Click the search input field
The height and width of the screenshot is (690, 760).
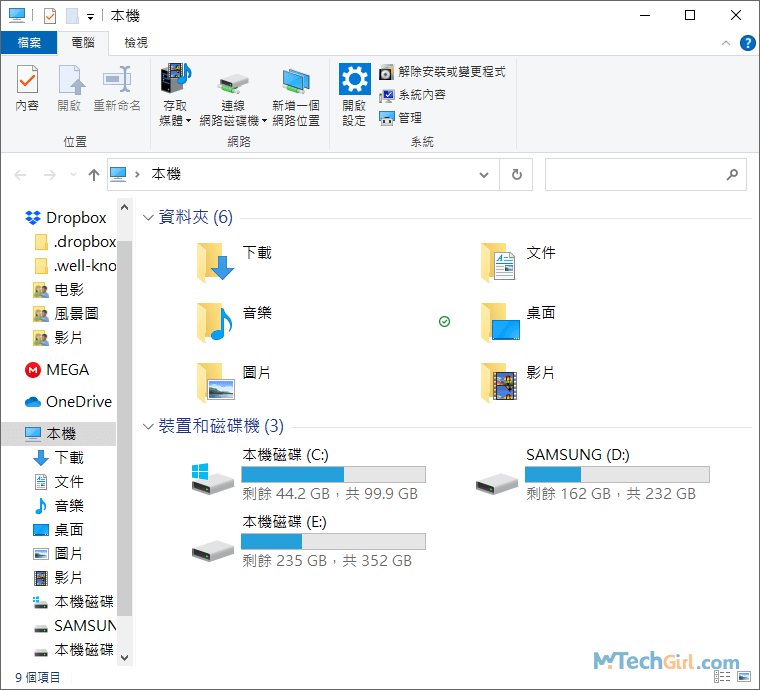click(635, 174)
